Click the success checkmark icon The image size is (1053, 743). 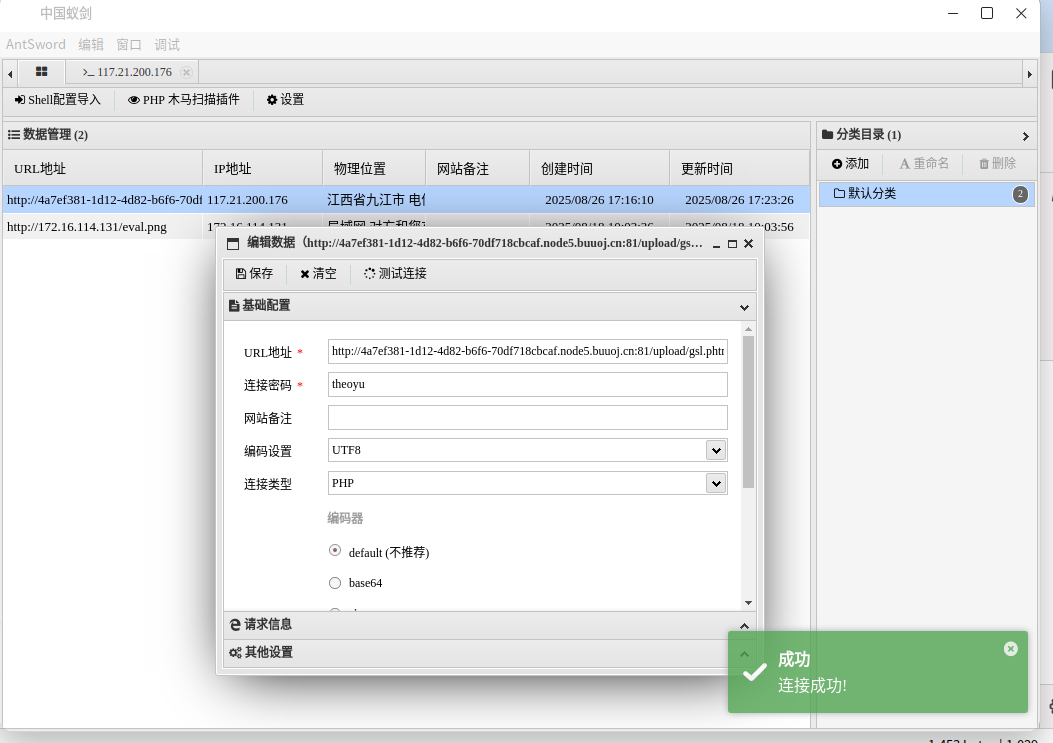(755, 672)
